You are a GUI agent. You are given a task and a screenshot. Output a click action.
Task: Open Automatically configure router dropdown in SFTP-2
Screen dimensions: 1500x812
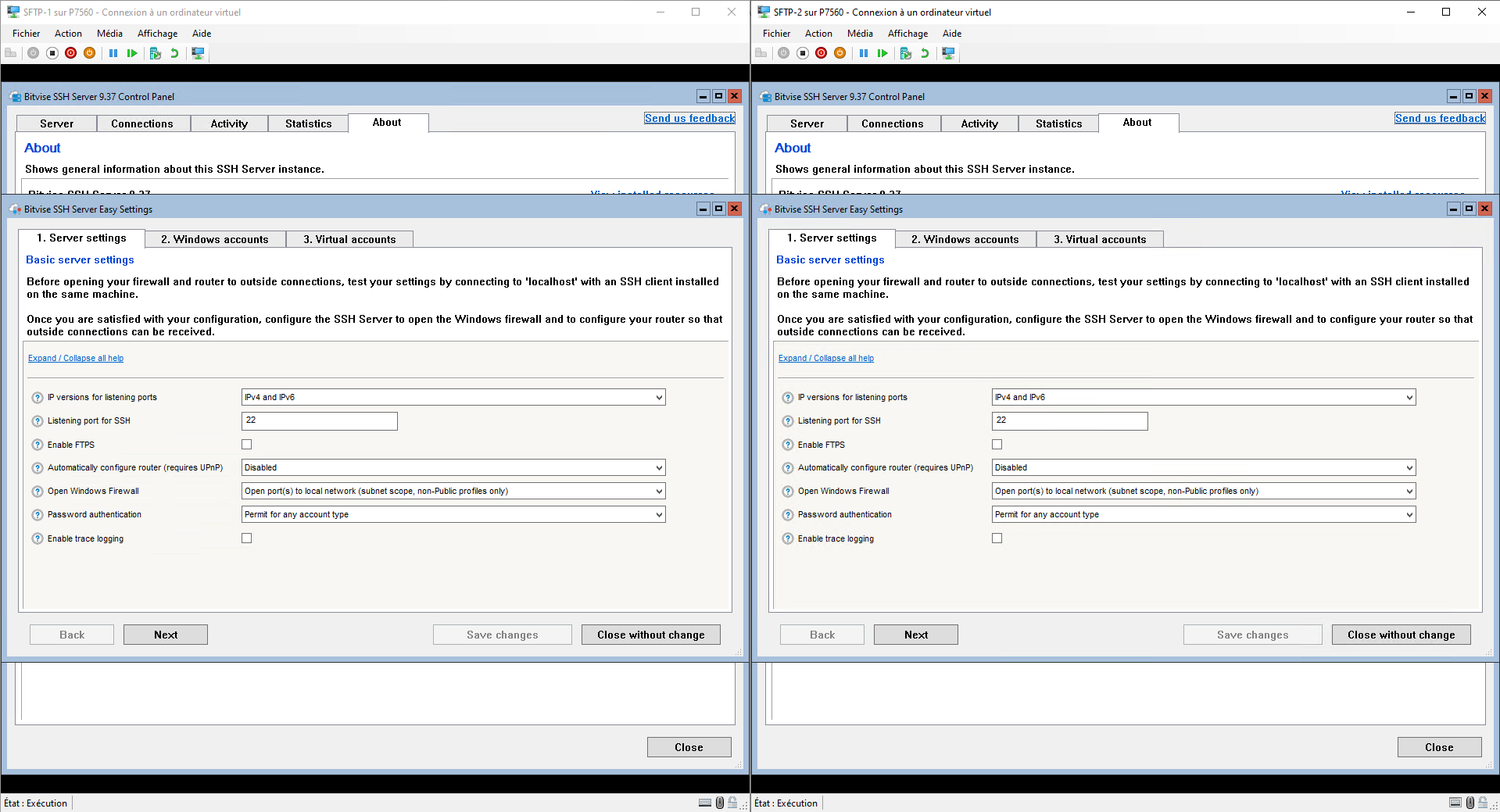tap(1204, 467)
